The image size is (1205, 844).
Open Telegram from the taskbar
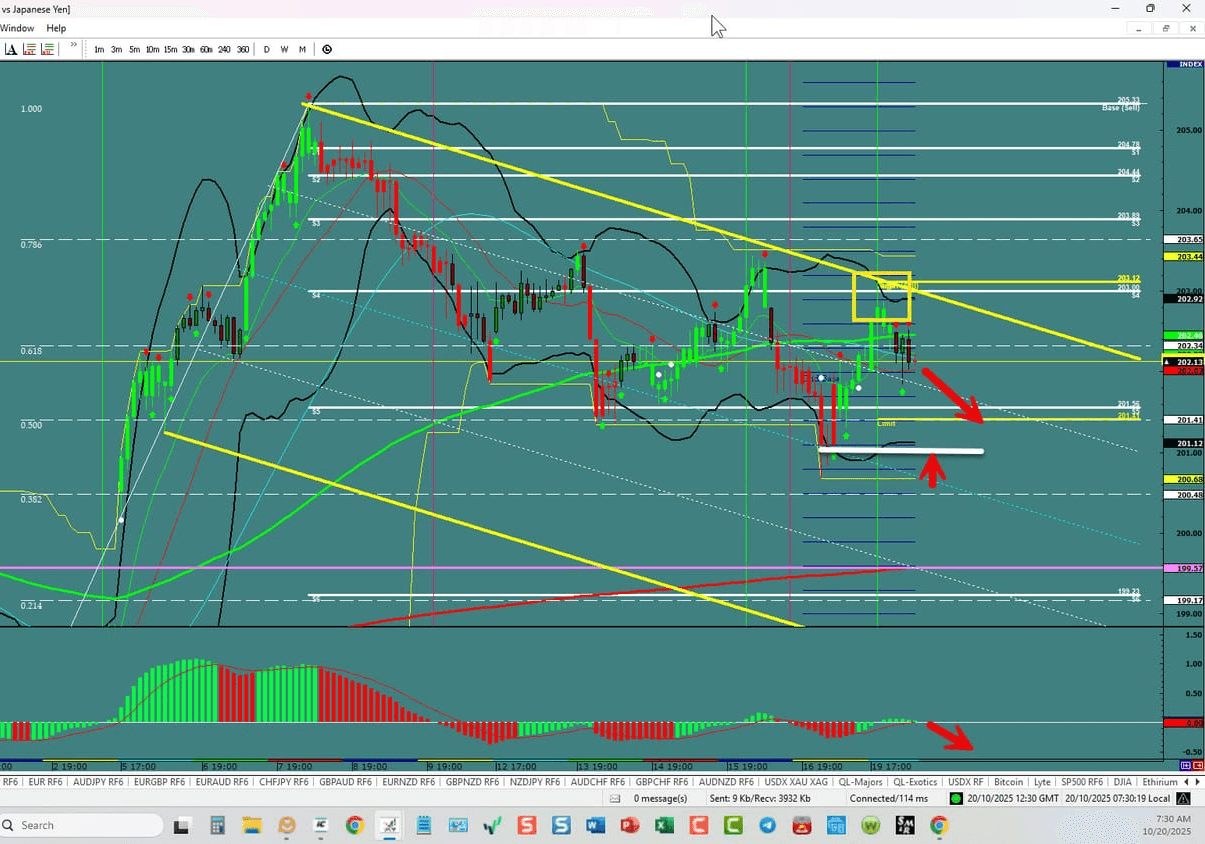(766, 825)
